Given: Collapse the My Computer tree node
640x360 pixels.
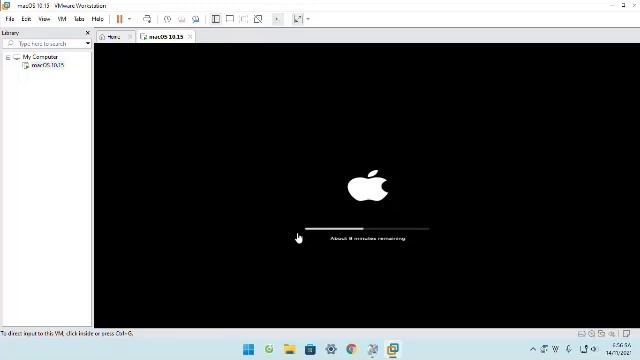Looking at the screenshot, I should click(8, 58).
